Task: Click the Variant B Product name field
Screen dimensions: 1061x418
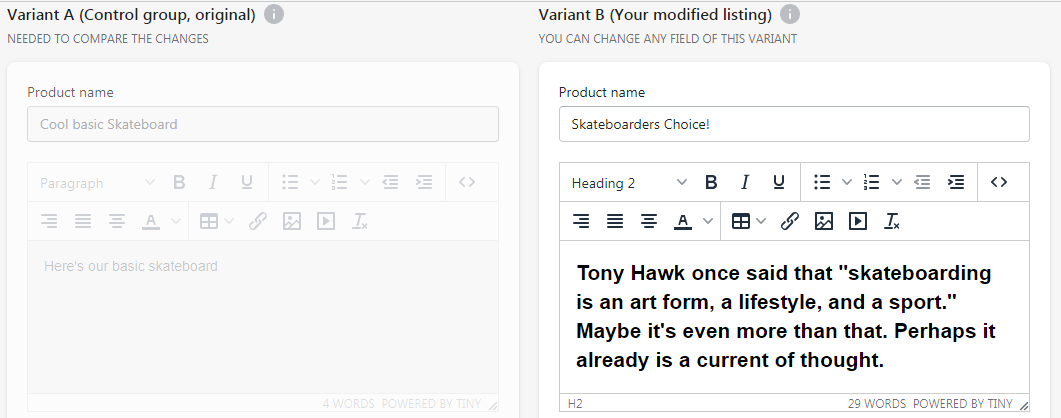Action: click(x=794, y=124)
